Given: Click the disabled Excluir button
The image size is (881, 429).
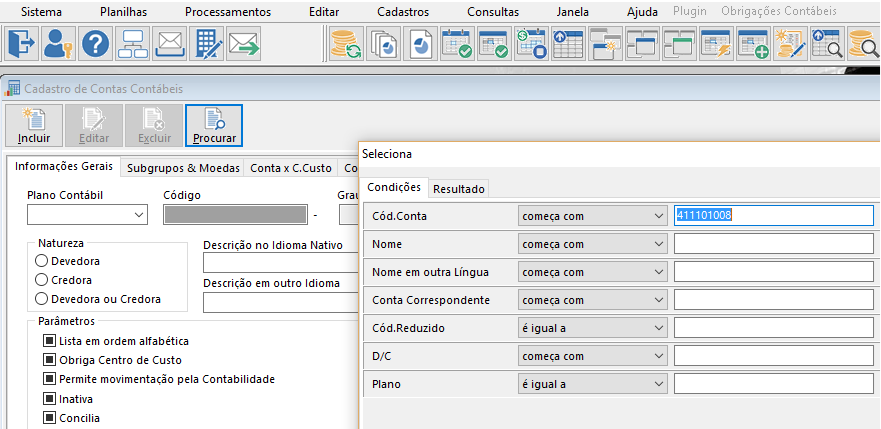Looking at the screenshot, I should [154, 125].
